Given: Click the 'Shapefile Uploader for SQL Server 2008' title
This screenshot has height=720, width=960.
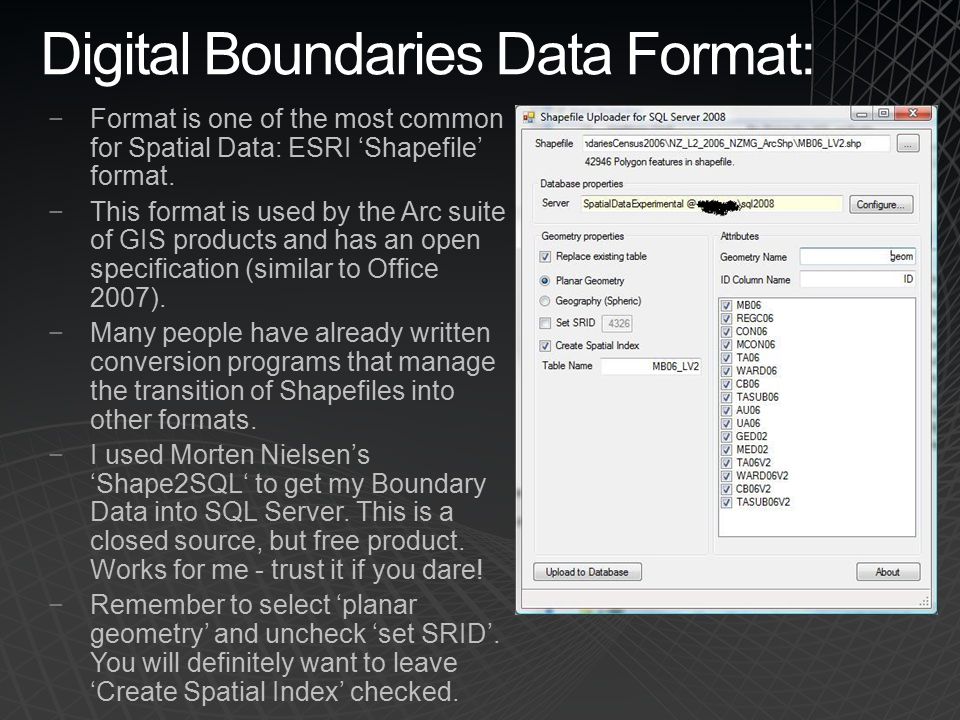Looking at the screenshot, I should [x=632, y=117].
